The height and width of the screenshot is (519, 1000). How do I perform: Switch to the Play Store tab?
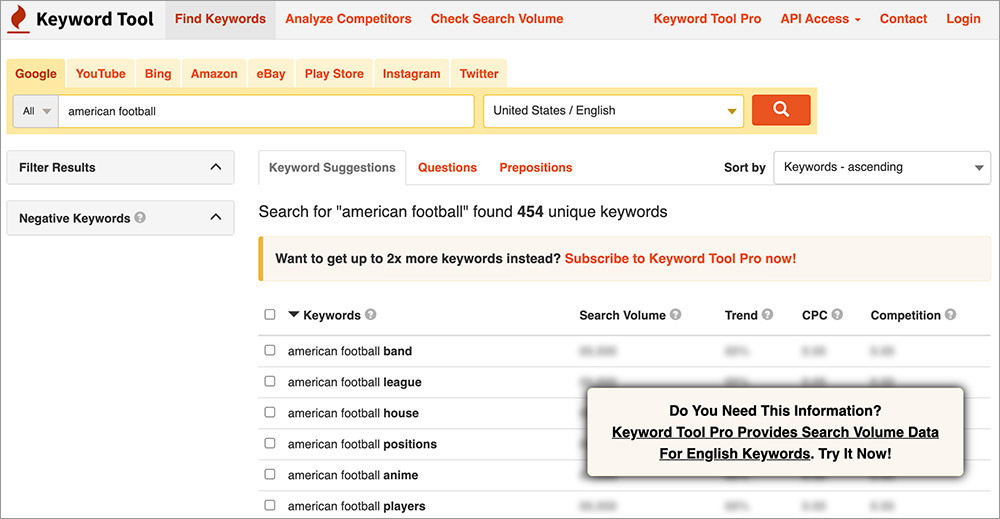[x=334, y=74]
